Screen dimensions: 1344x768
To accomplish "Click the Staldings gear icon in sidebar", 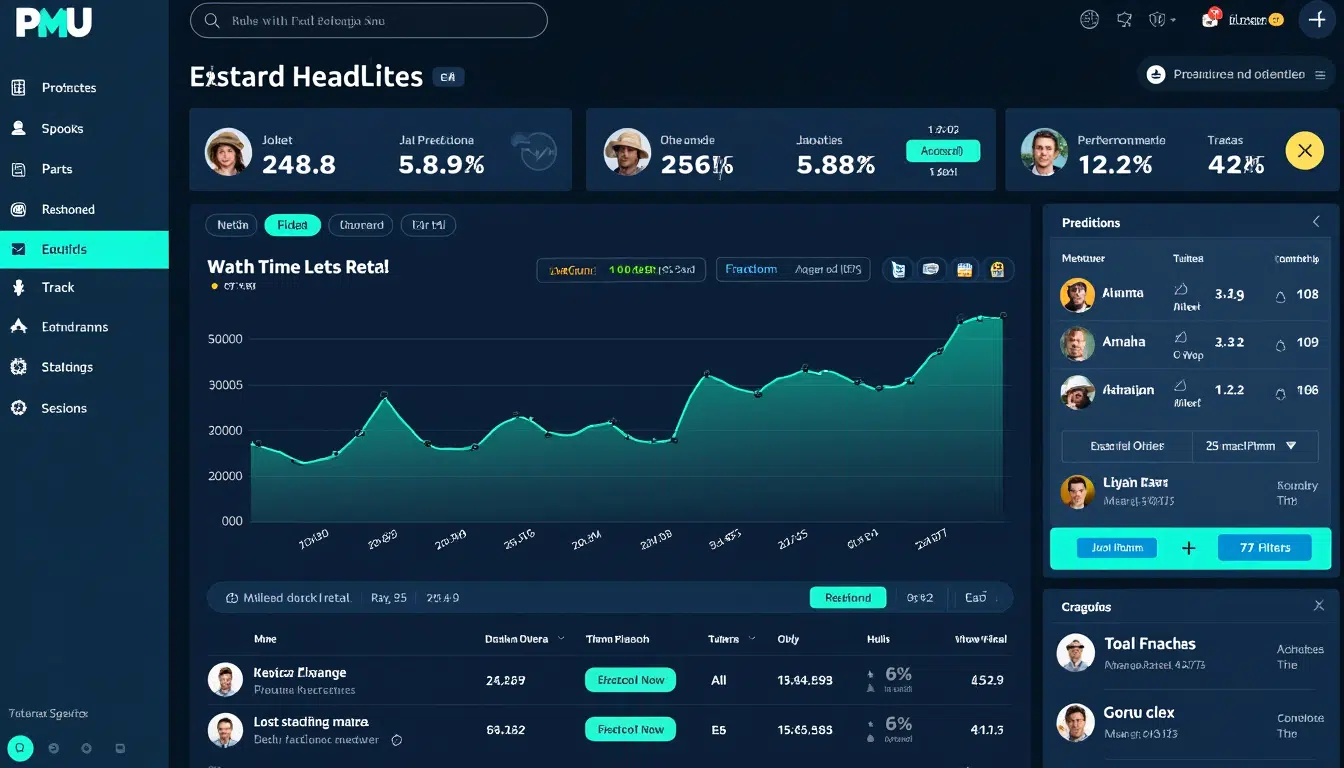I will click(x=18, y=367).
